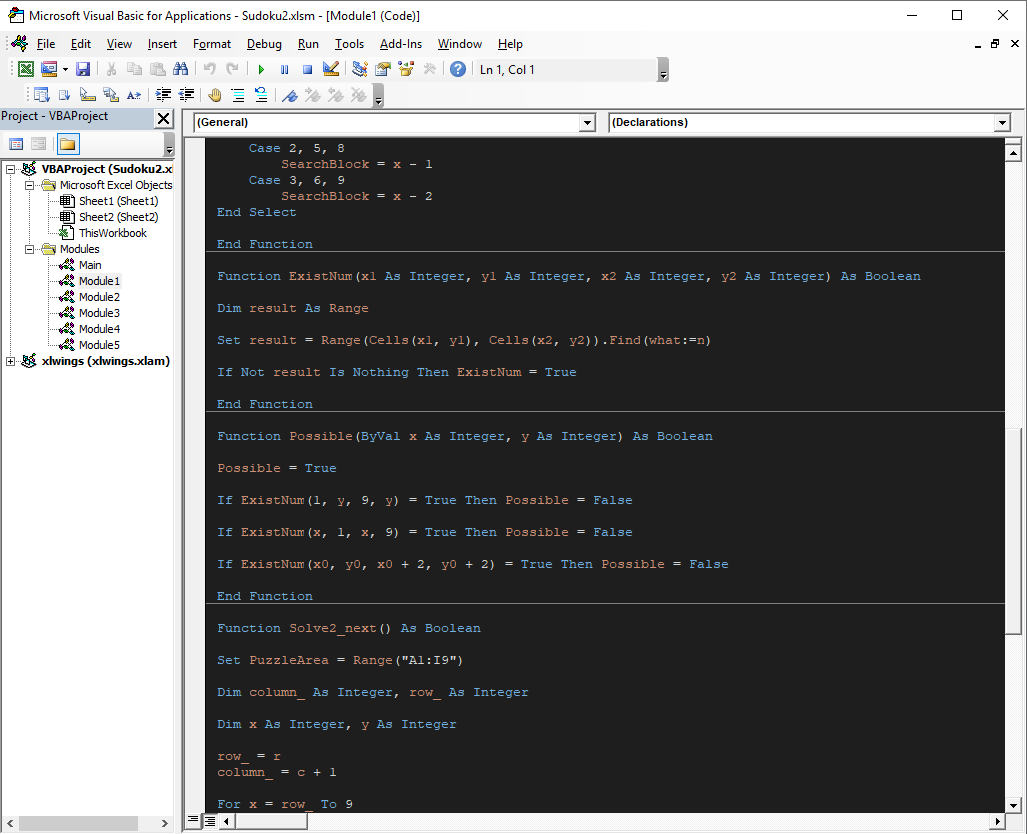Reset code execution
The width and height of the screenshot is (1027, 834).
305,68
